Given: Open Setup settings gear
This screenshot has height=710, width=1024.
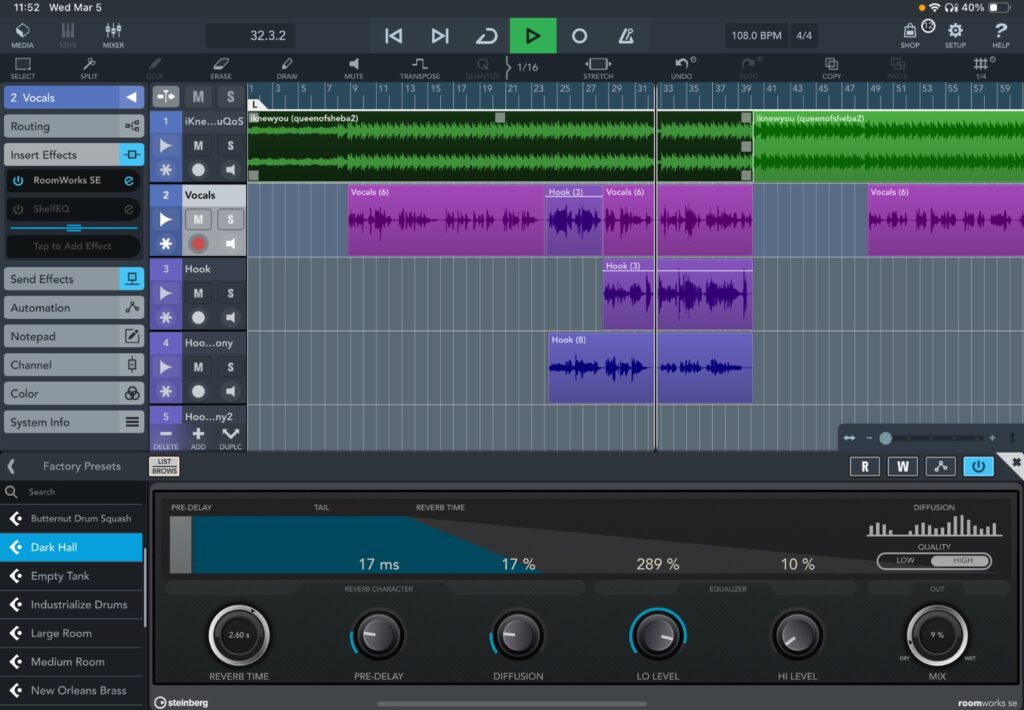Looking at the screenshot, I should (955, 35).
